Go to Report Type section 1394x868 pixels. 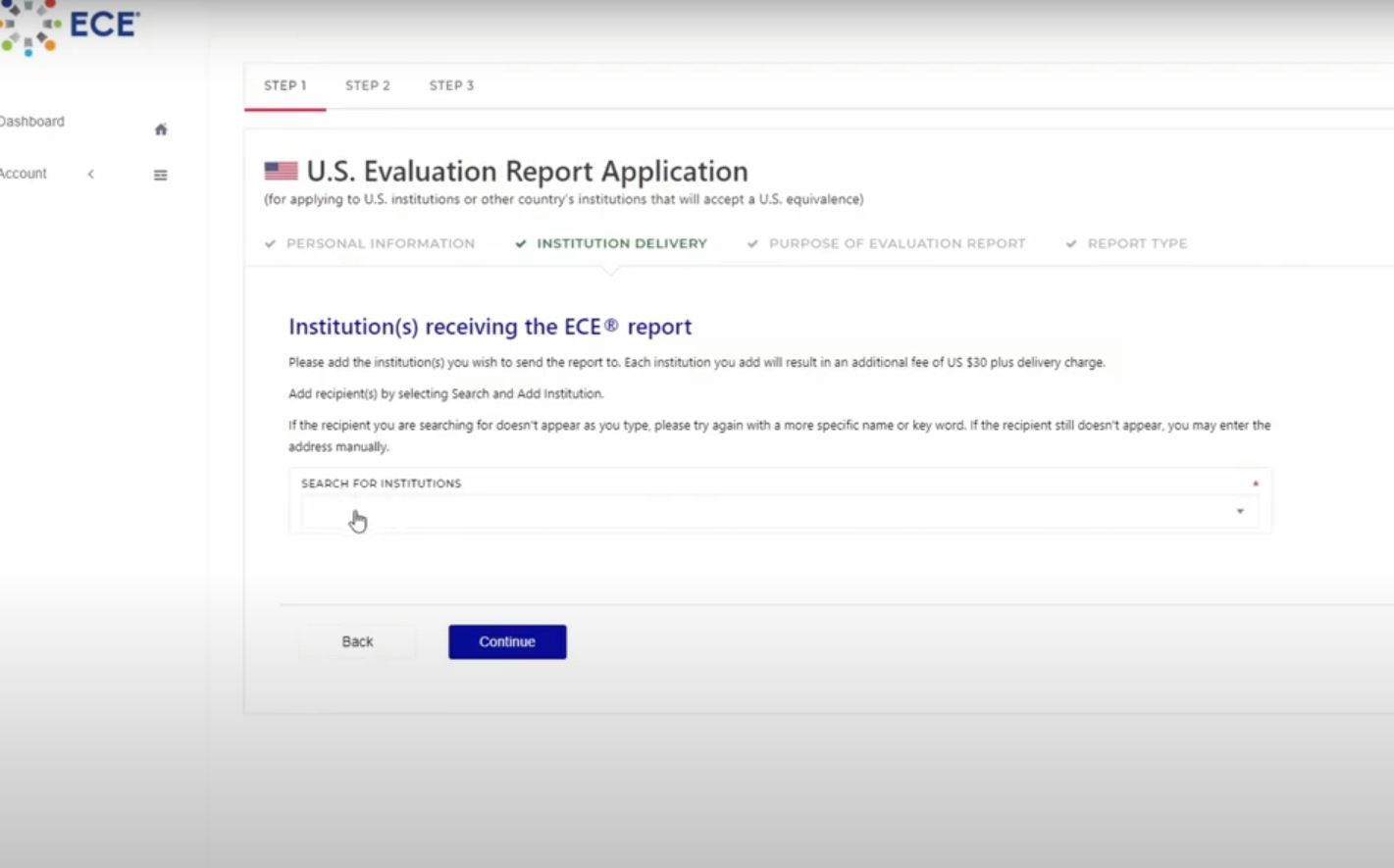[x=1137, y=243]
